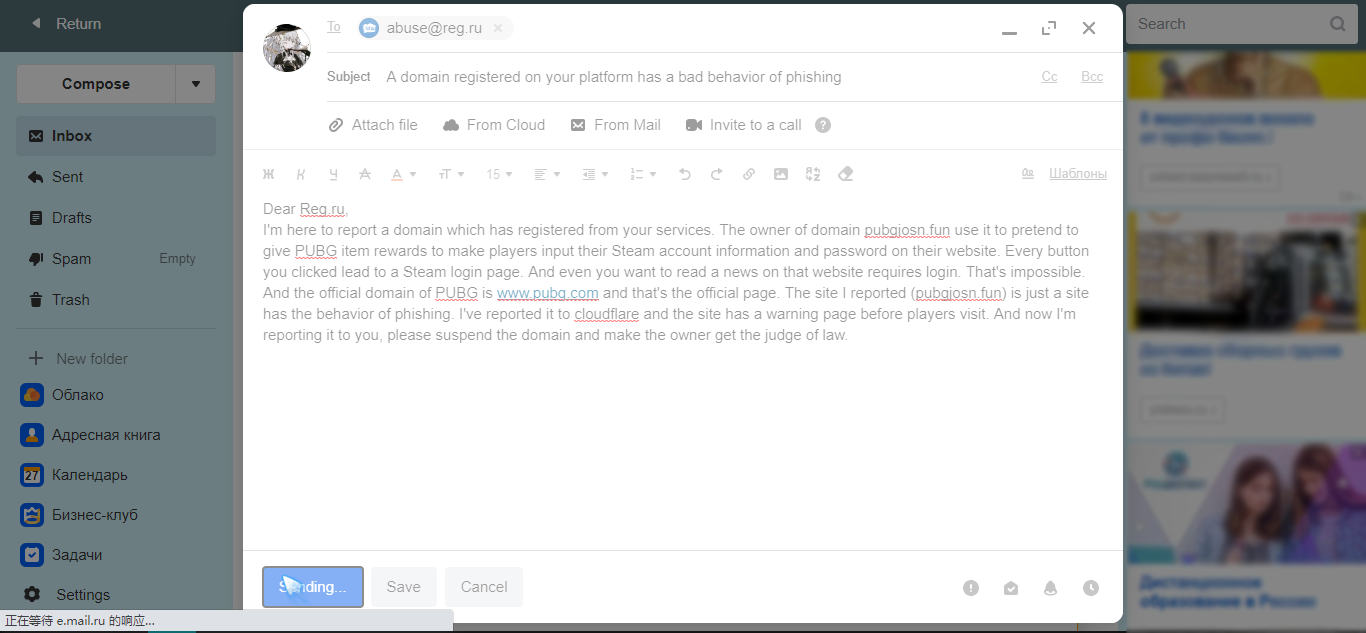Click the schedule send clock icon
This screenshot has height=633, width=1366.
coord(1091,588)
